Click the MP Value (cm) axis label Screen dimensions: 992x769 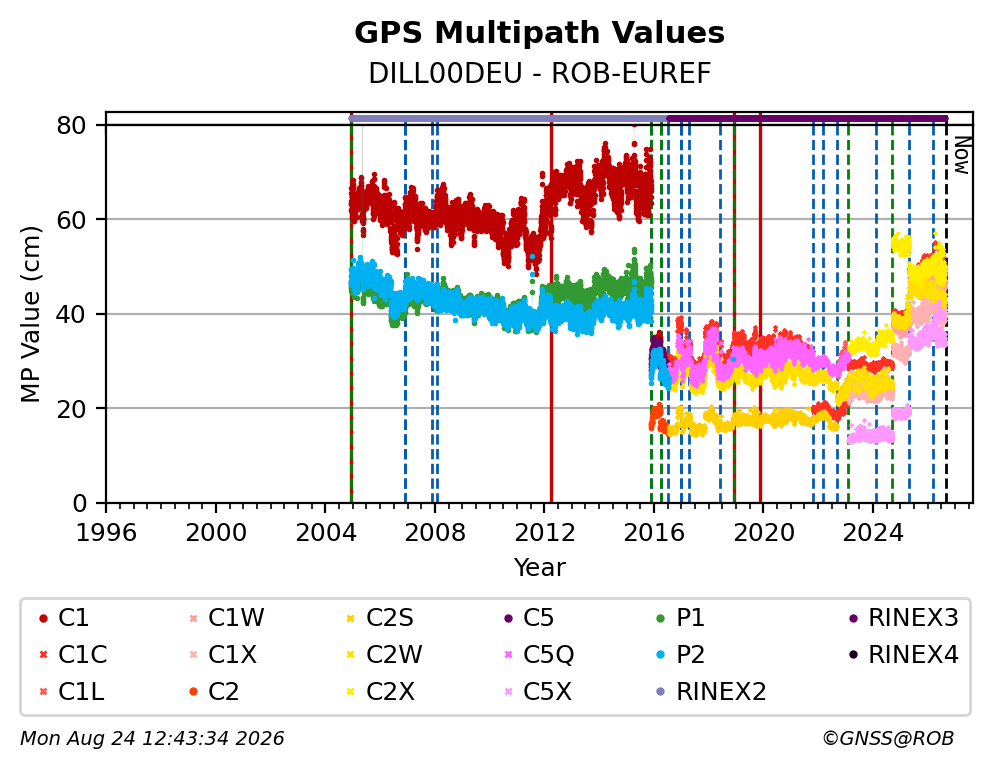point(30,314)
